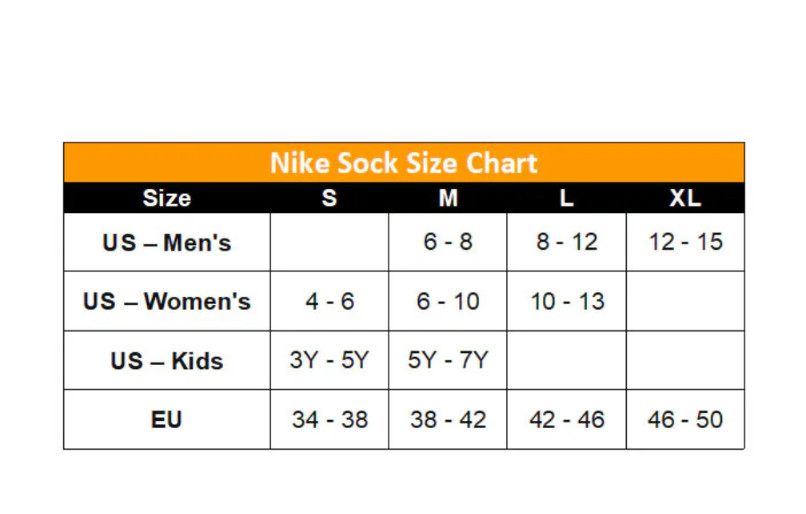
Task: Select the US – Kids row label
Action: pos(167,360)
